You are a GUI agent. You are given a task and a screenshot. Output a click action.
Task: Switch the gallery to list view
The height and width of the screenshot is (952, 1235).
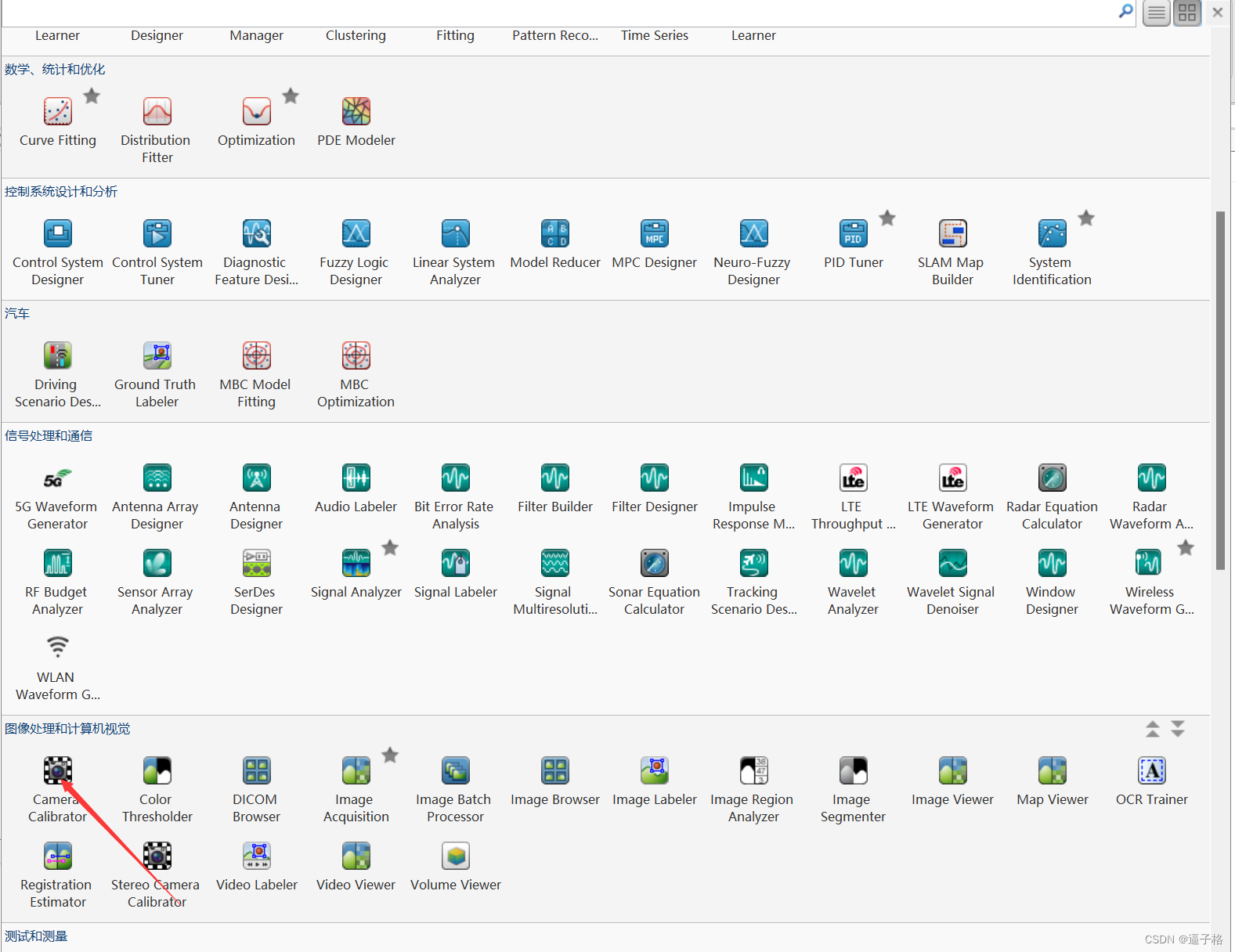(x=1157, y=13)
